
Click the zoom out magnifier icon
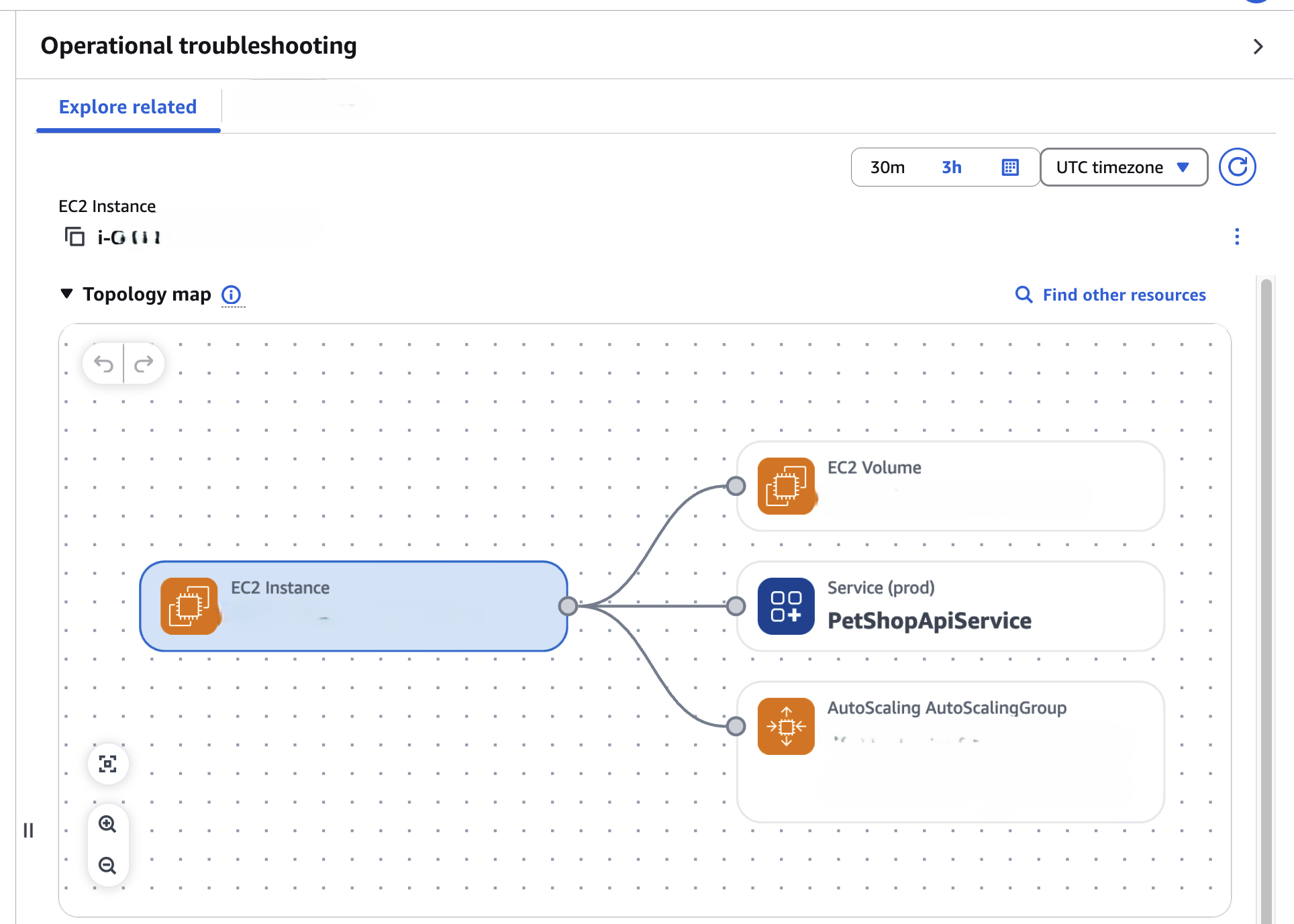point(107,866)
